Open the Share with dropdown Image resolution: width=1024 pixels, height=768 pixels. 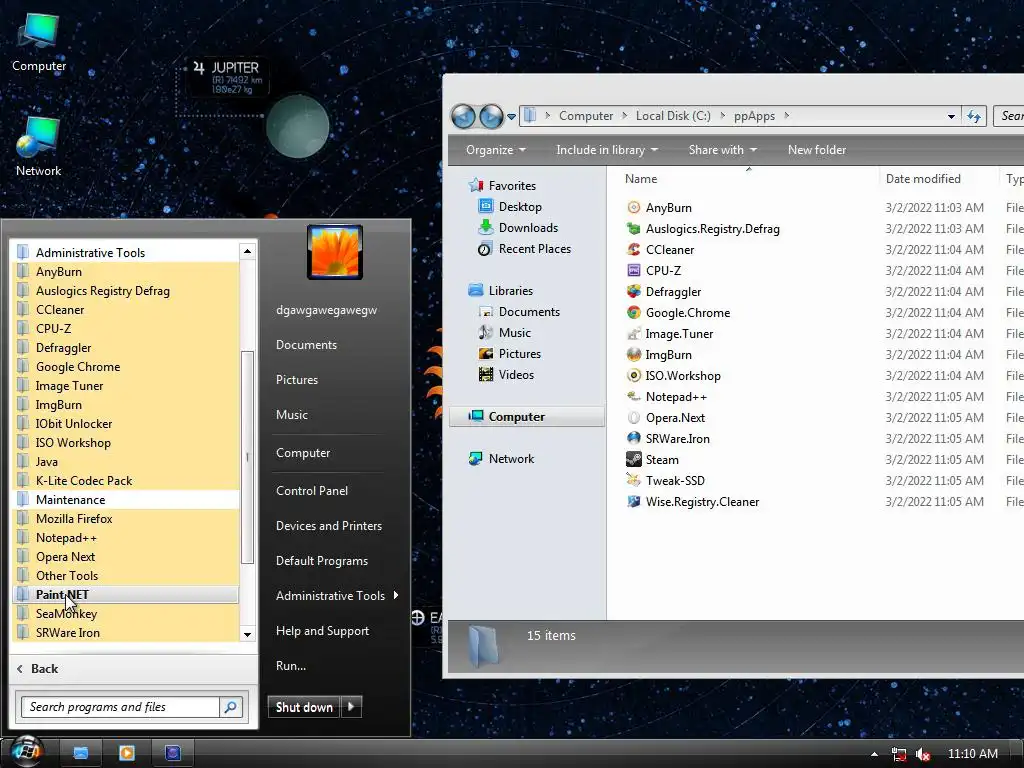[722, 150]
